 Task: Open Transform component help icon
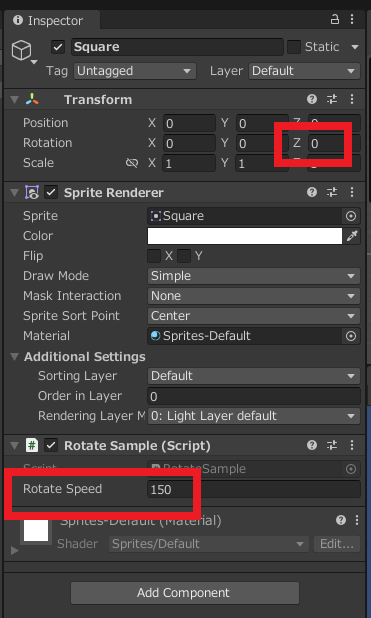pyautogui.click(x=312, y=99)
